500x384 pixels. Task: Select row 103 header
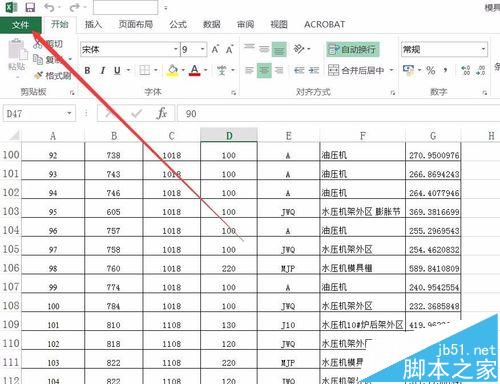11,211
